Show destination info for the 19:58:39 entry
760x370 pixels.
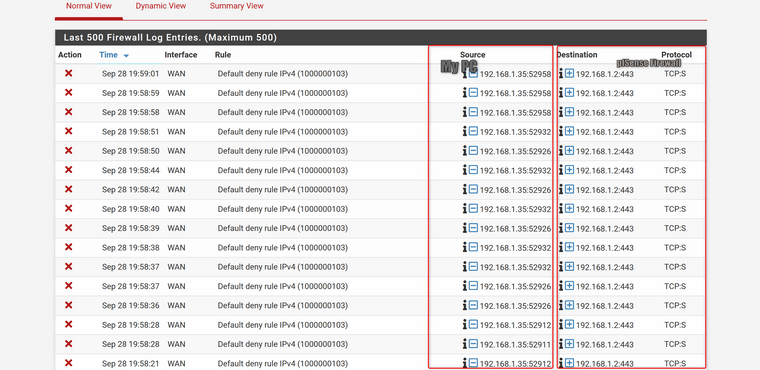561,228
